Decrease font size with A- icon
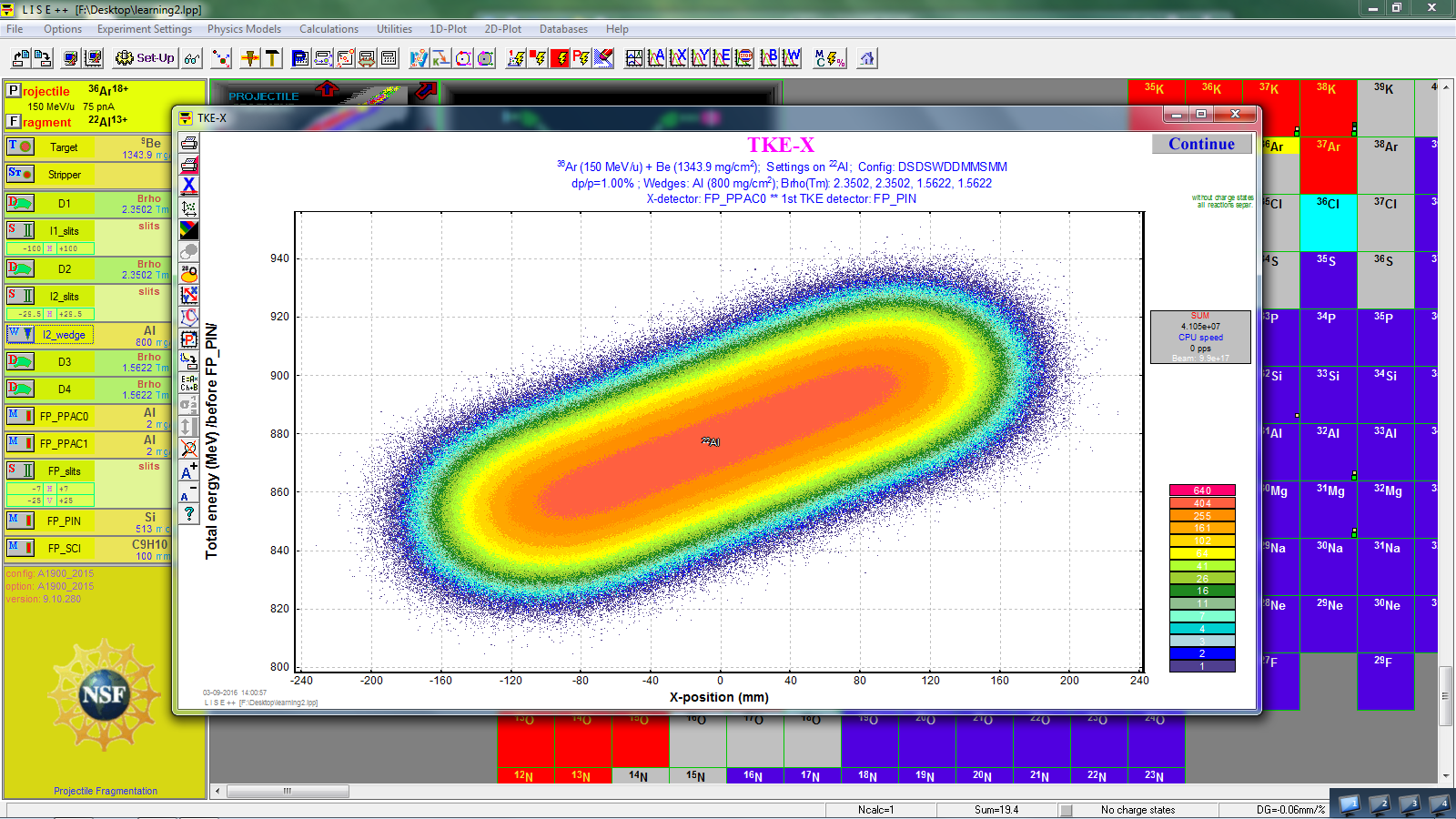The height and width of the screenshot is (819, 1456). (189, 493)
